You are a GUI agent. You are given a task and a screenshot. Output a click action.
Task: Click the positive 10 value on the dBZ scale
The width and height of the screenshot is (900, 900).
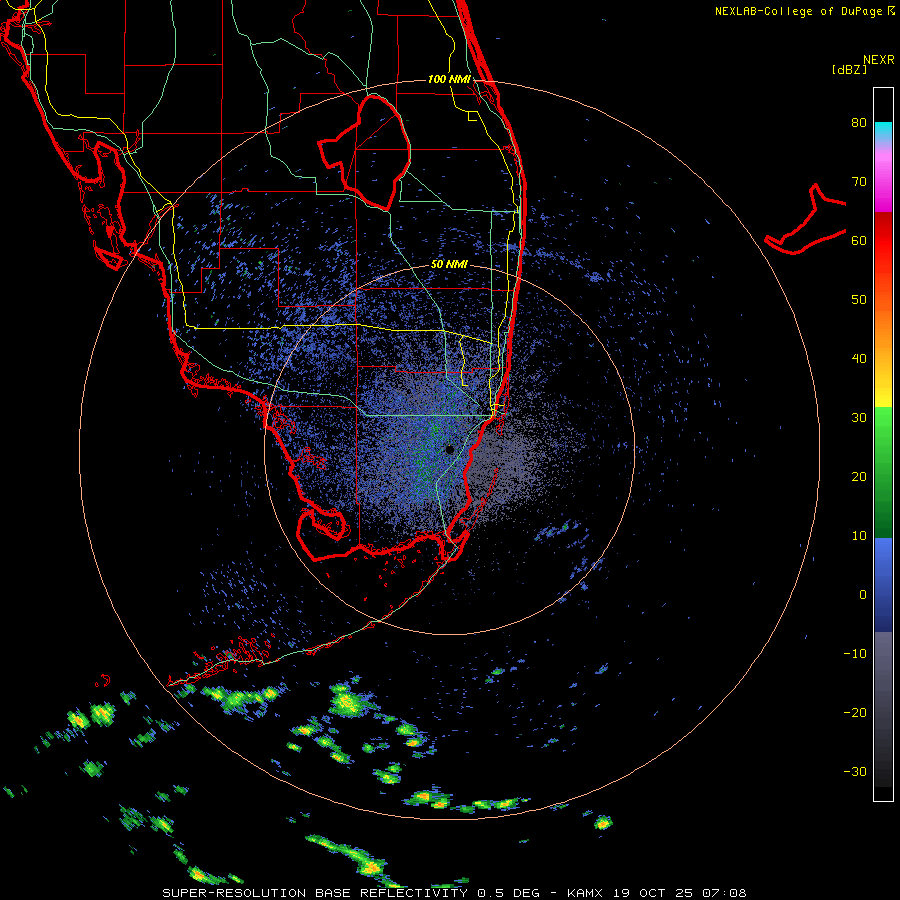[859, 536]
